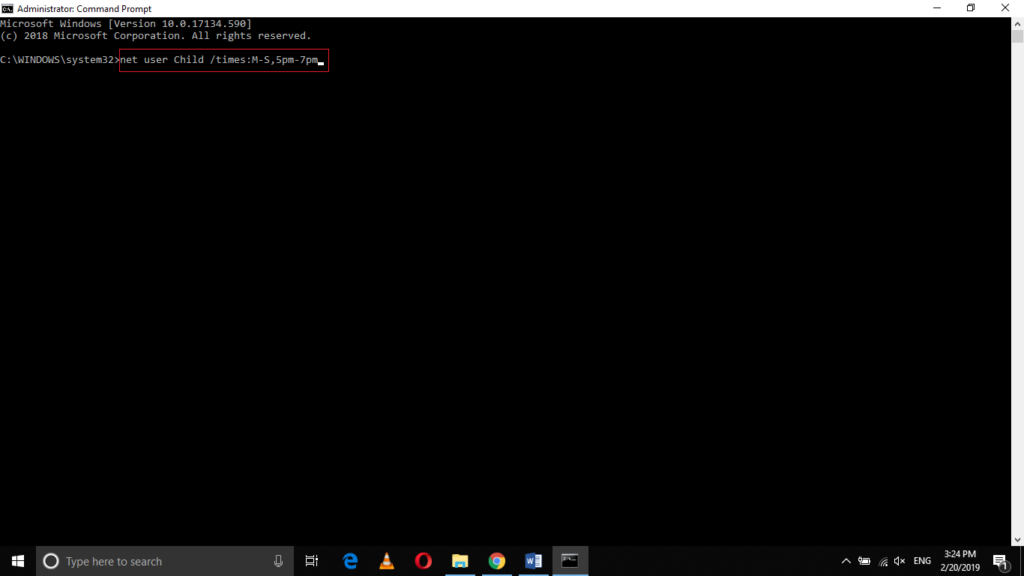This screenshot has width=1024, height=576.
Task: Launch Opera browser from the taskbar
Action: tap(423, 561)
